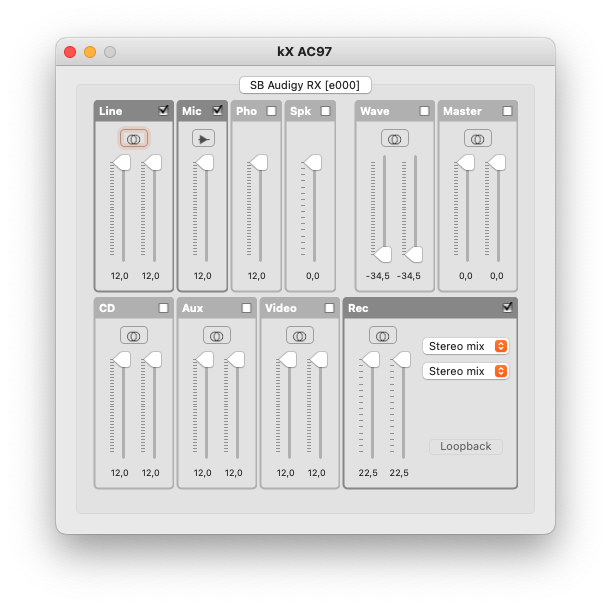The image size is (611, 608).
Task: Click the Rec left value 22,5
Action: point(368,473)
